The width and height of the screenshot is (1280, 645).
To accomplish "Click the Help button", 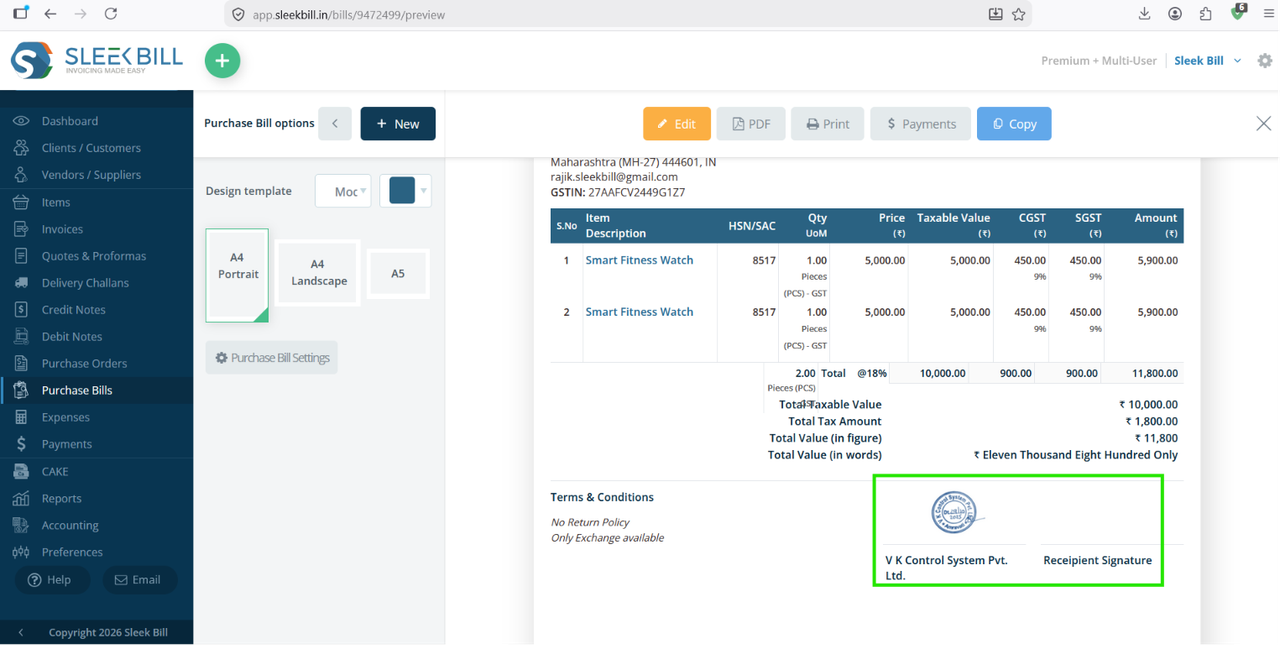I will click(x=51, y=580).
